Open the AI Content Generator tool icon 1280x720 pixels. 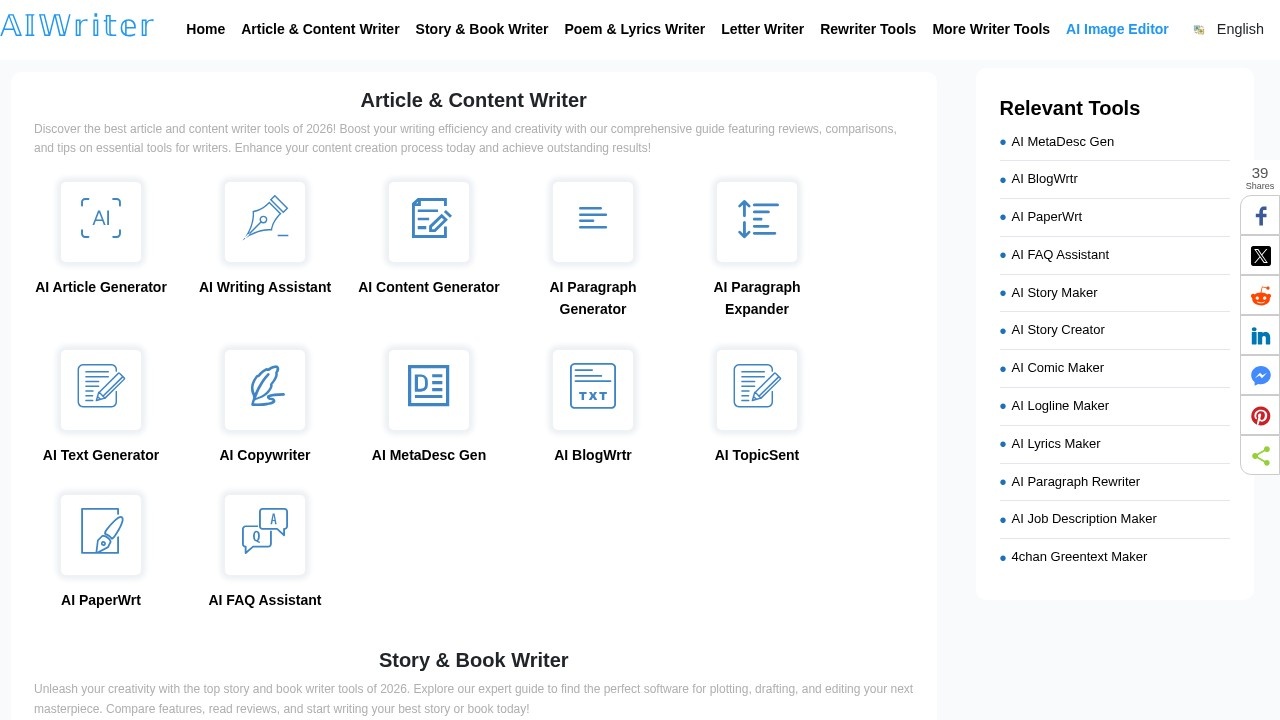pos(429,221)
